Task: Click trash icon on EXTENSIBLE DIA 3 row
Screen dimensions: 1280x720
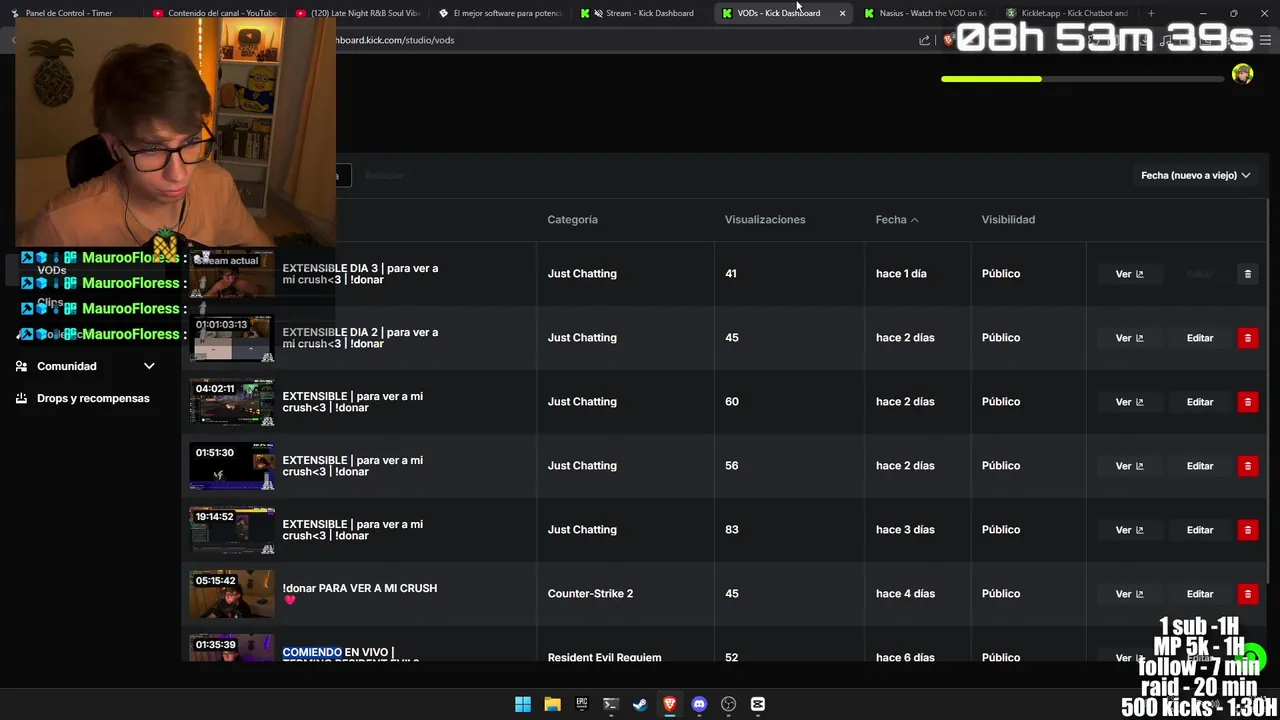Action: pyautogui.click(x=1247, y=274)
